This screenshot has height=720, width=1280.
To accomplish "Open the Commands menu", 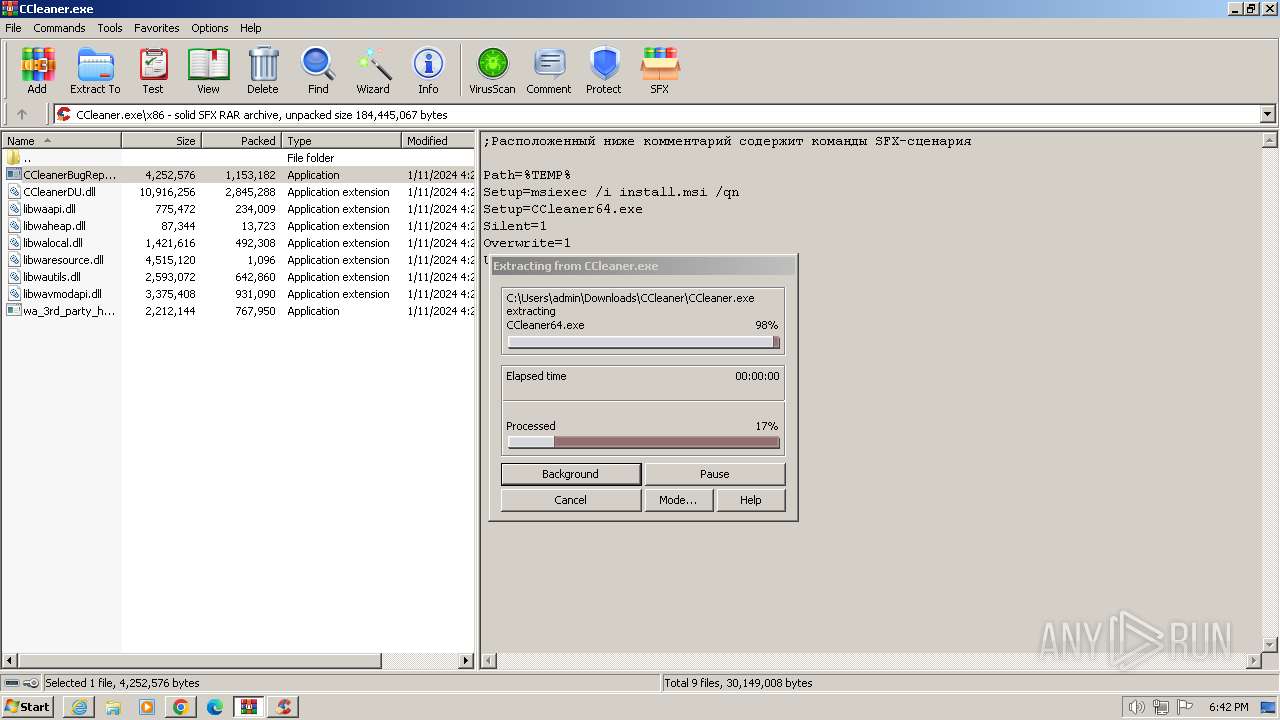I will (59, 28).
